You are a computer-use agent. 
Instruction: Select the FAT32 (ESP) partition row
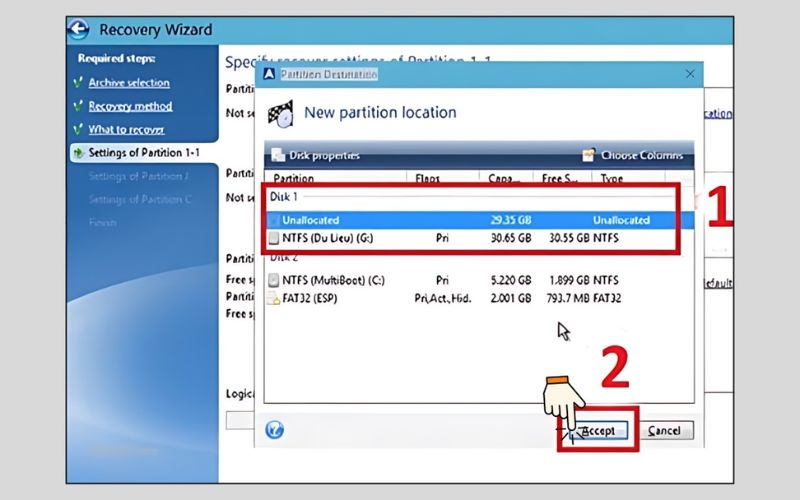[x=479, y=298]
